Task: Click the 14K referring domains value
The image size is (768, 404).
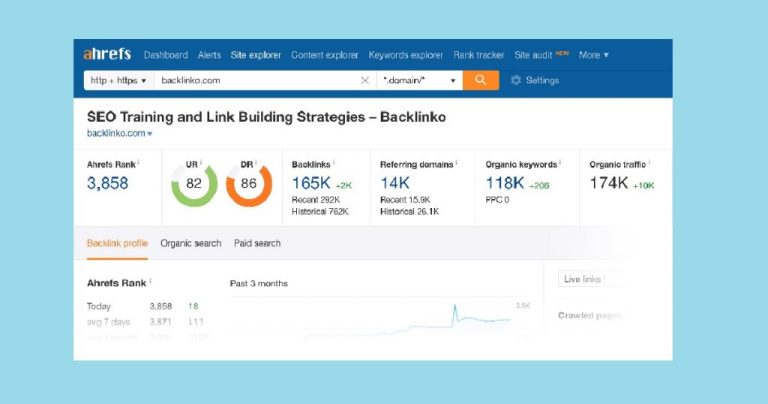Action: pyautogui.click(x=395, y=183)
